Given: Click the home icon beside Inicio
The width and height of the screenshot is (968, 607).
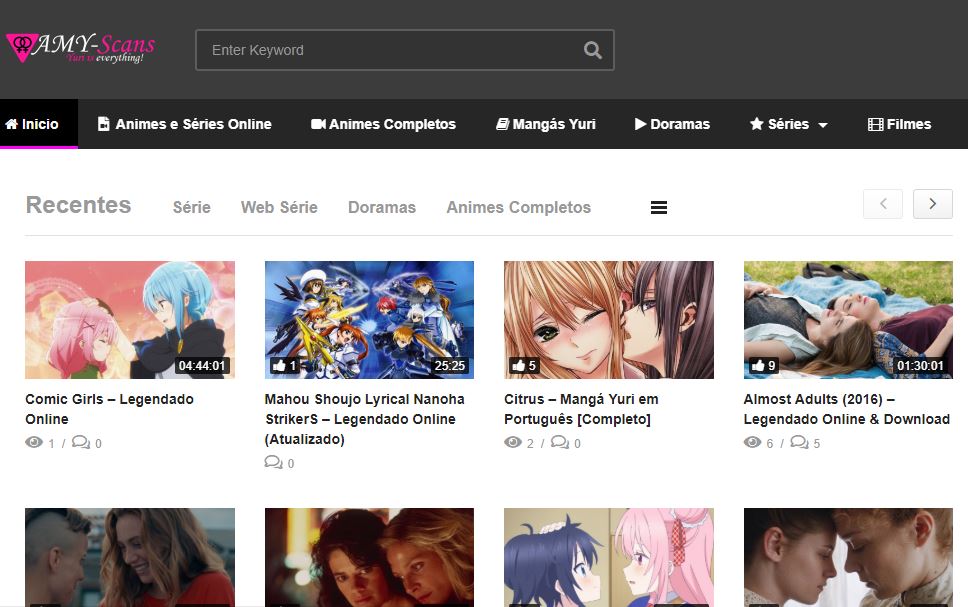Looking at the screenshot, I should 12,124.
